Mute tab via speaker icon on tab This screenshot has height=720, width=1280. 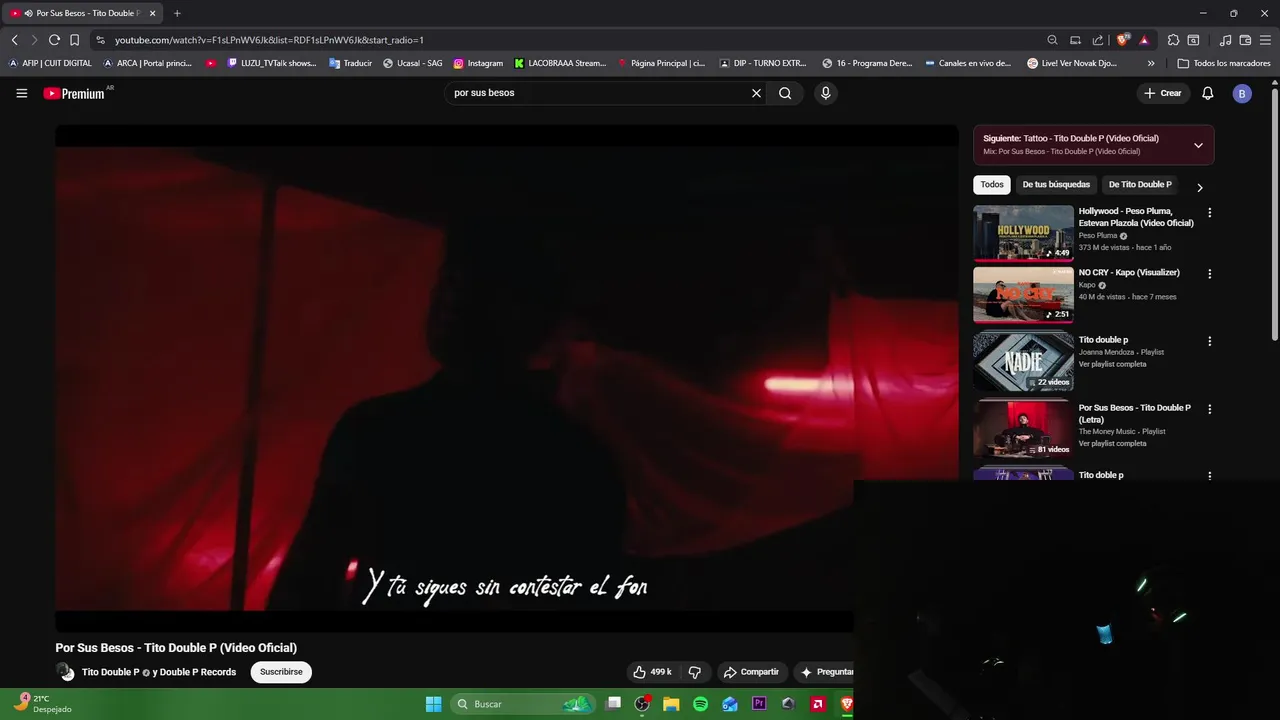point(27,13)
